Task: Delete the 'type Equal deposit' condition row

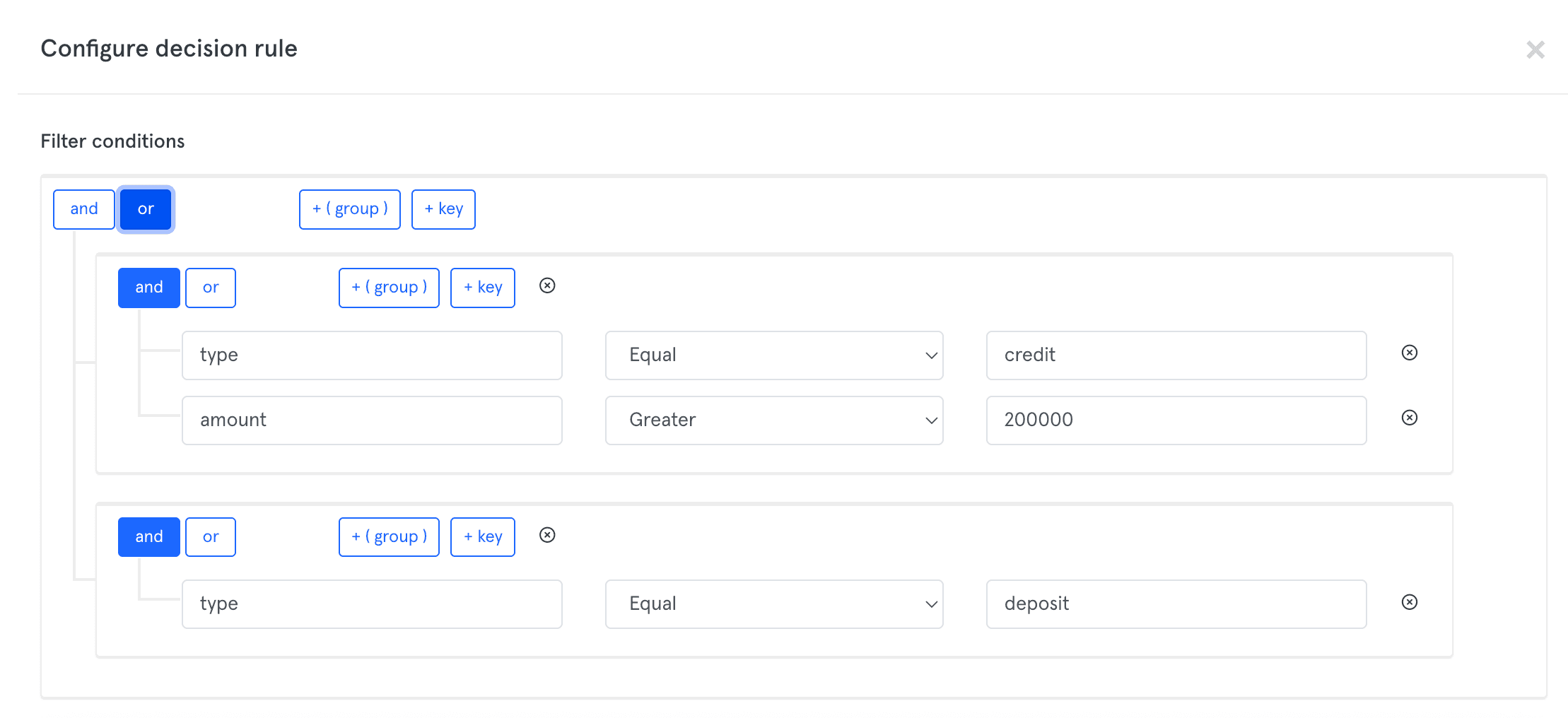Action: [x=1410, y=602]
